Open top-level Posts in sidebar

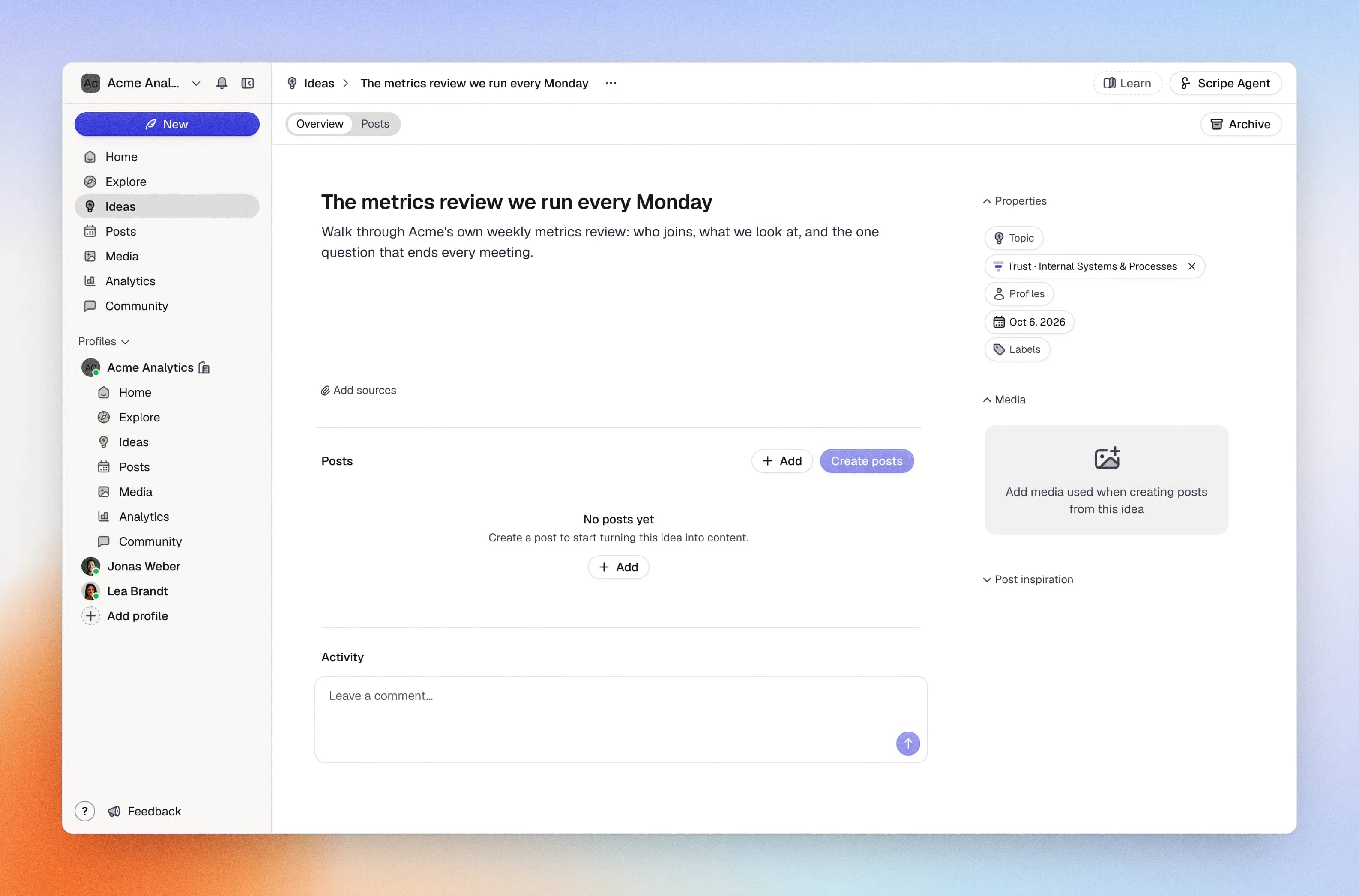coord(167,231)
